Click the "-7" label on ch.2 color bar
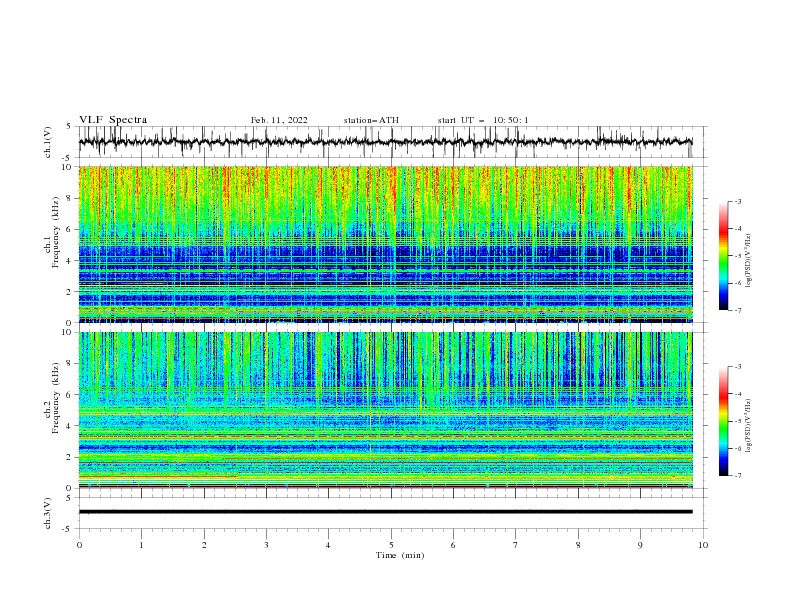Image resolution: width=792 pixels, height=612 pixels. [x=737, y=476]
